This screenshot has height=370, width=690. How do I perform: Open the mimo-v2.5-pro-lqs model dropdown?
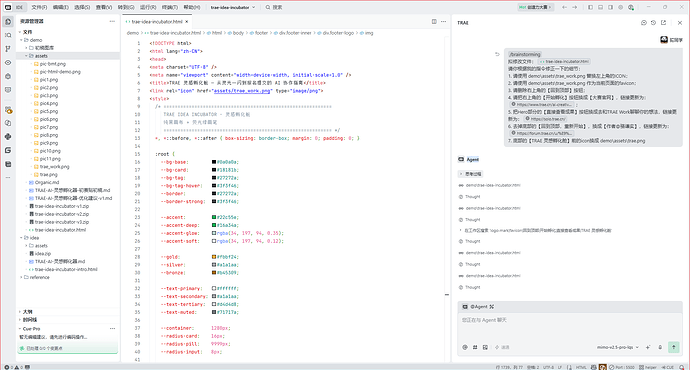tap(618, 347)
